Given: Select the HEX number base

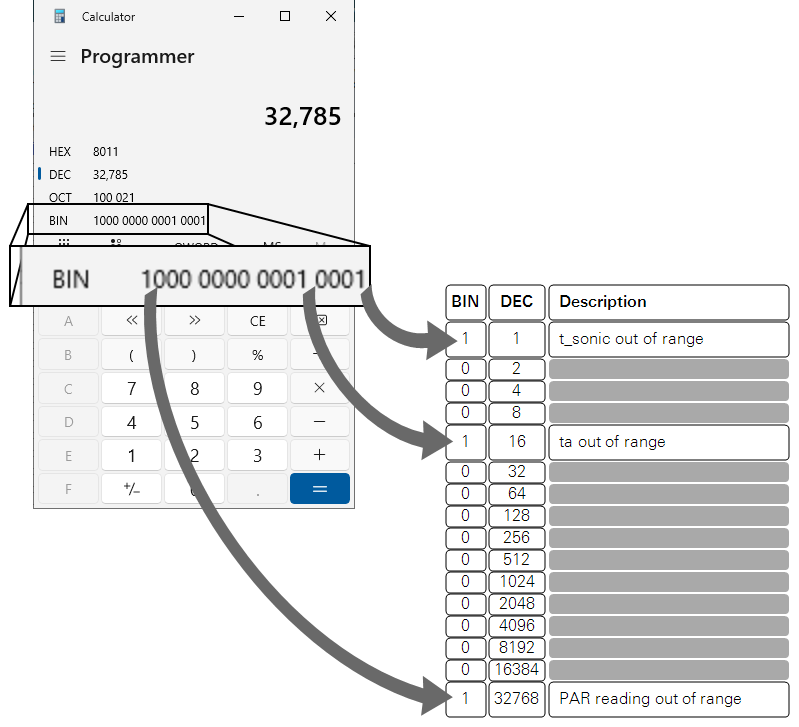Looking at the screenshot, I should point(61,152).
